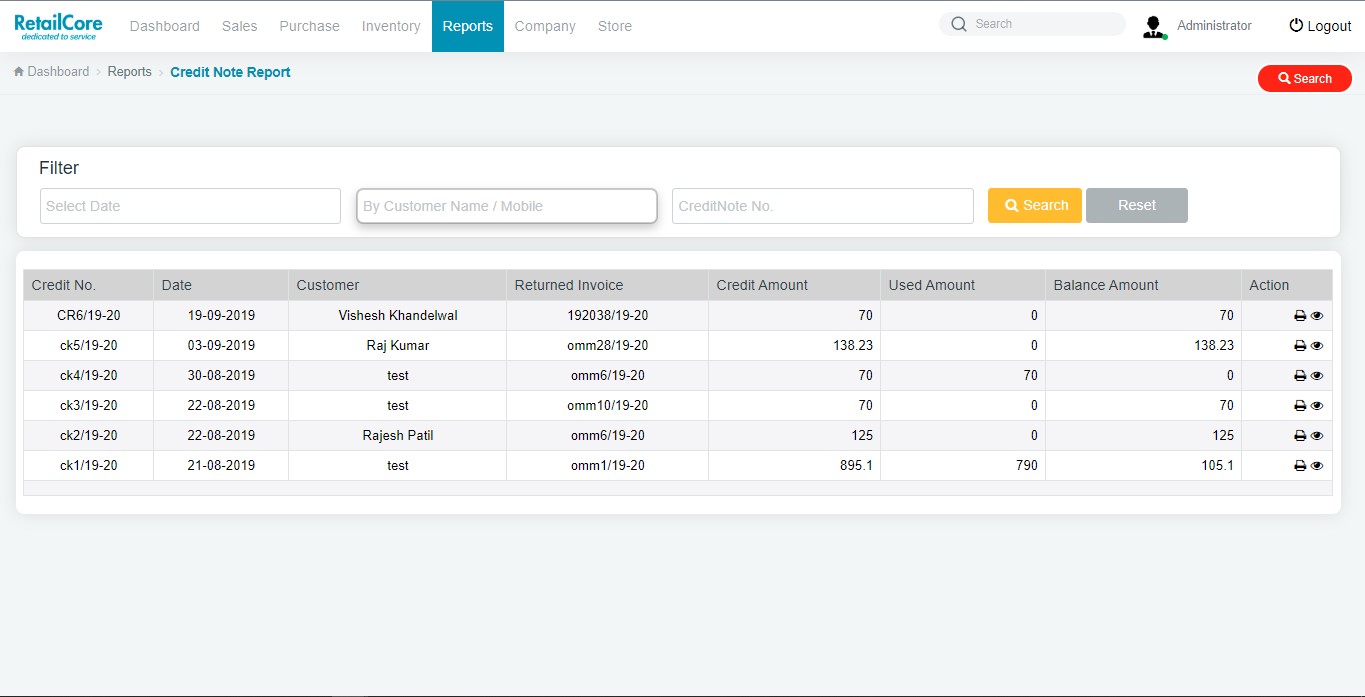View credit note CR6/19-20 details

pos(1317,316)
